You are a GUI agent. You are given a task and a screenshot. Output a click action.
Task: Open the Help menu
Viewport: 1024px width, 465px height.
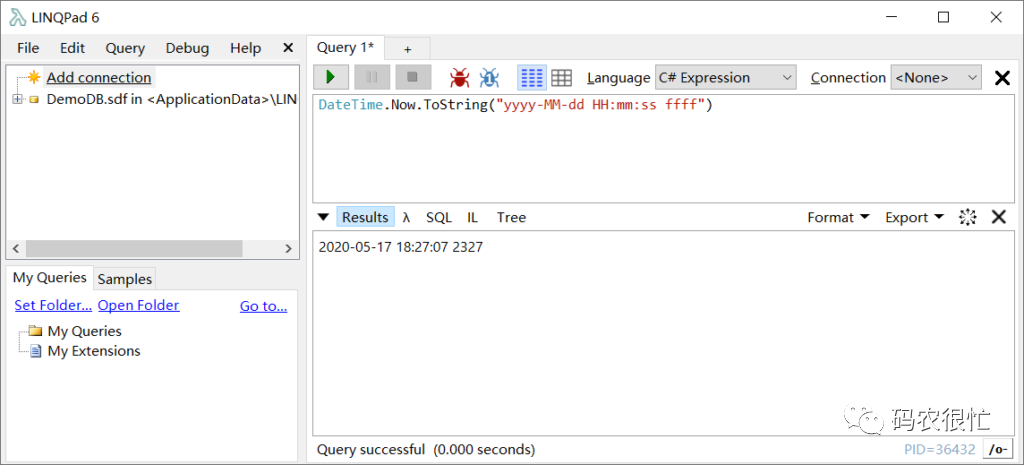click(x=246, y=48)
